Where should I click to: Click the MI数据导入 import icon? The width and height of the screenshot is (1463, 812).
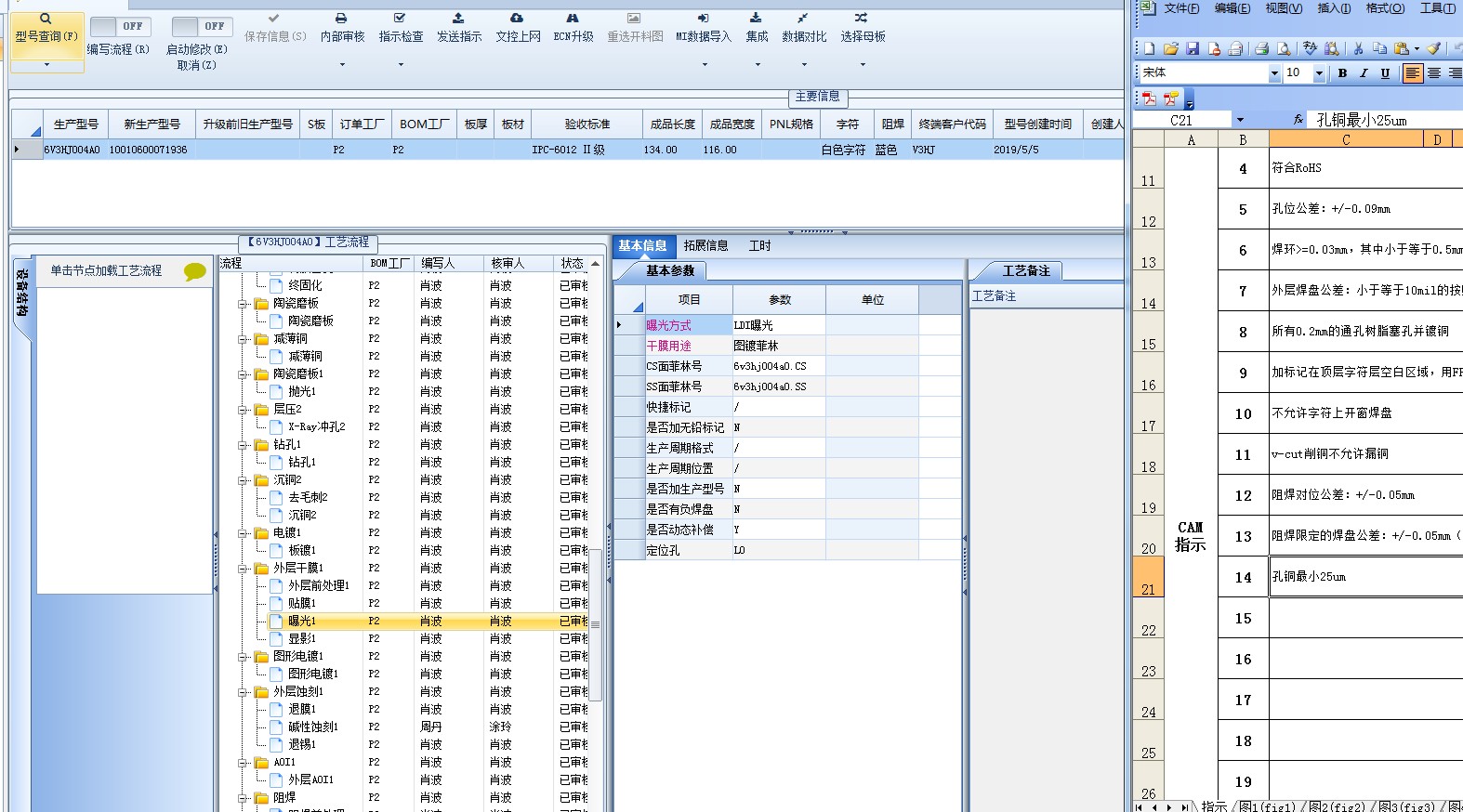tap(703, 18)
